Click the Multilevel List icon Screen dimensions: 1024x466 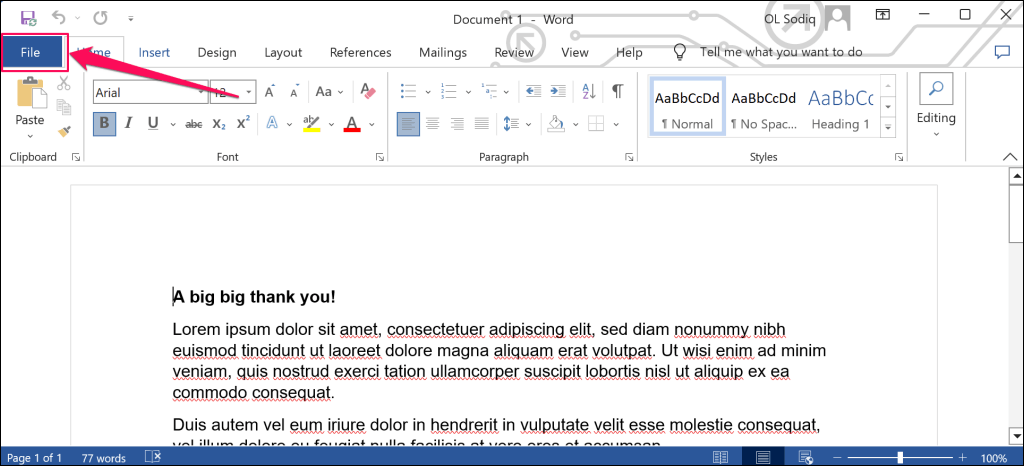489,91
